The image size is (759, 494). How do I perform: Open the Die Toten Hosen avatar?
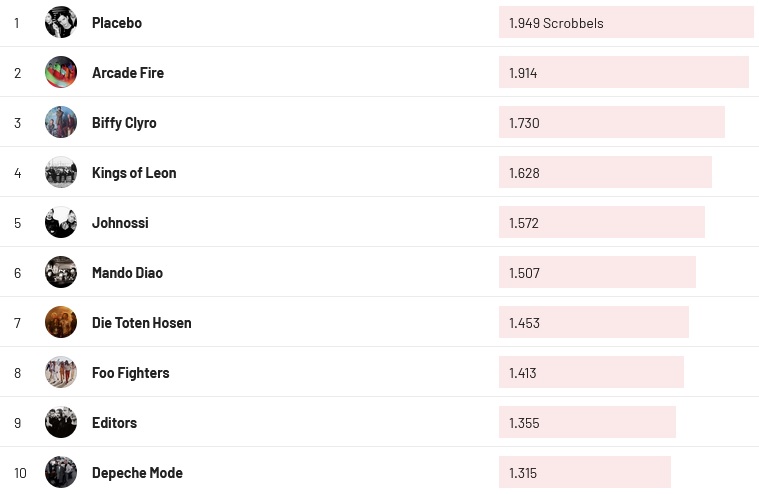pyautogui.click(x=61, y=322)
